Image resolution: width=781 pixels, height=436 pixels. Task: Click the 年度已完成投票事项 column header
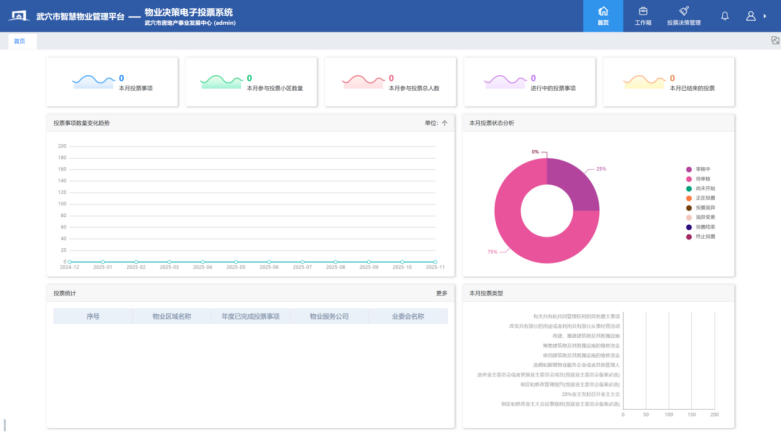(249, 316)
